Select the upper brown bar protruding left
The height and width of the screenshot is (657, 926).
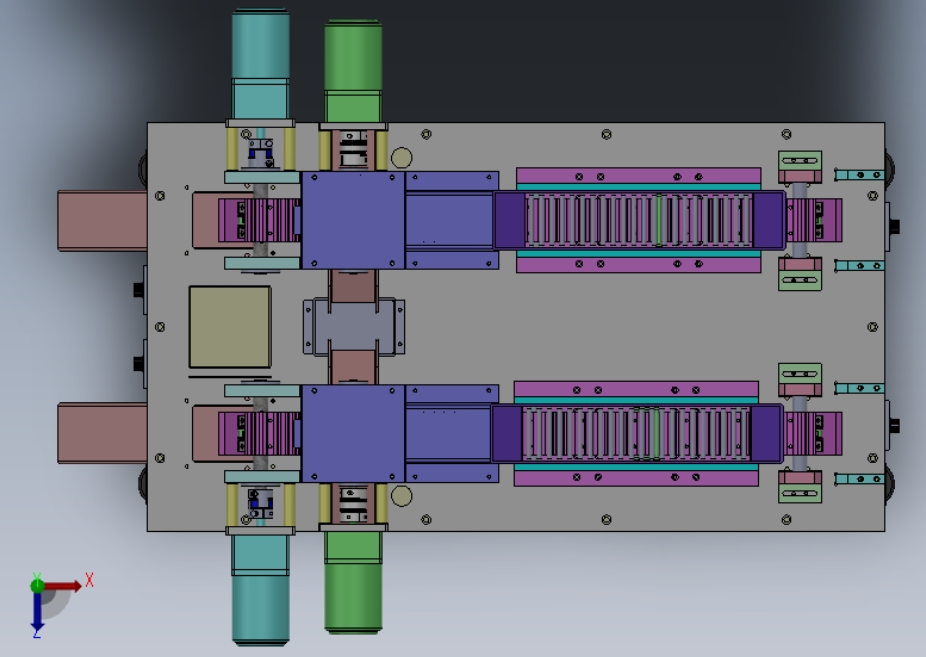click(102, 221)
